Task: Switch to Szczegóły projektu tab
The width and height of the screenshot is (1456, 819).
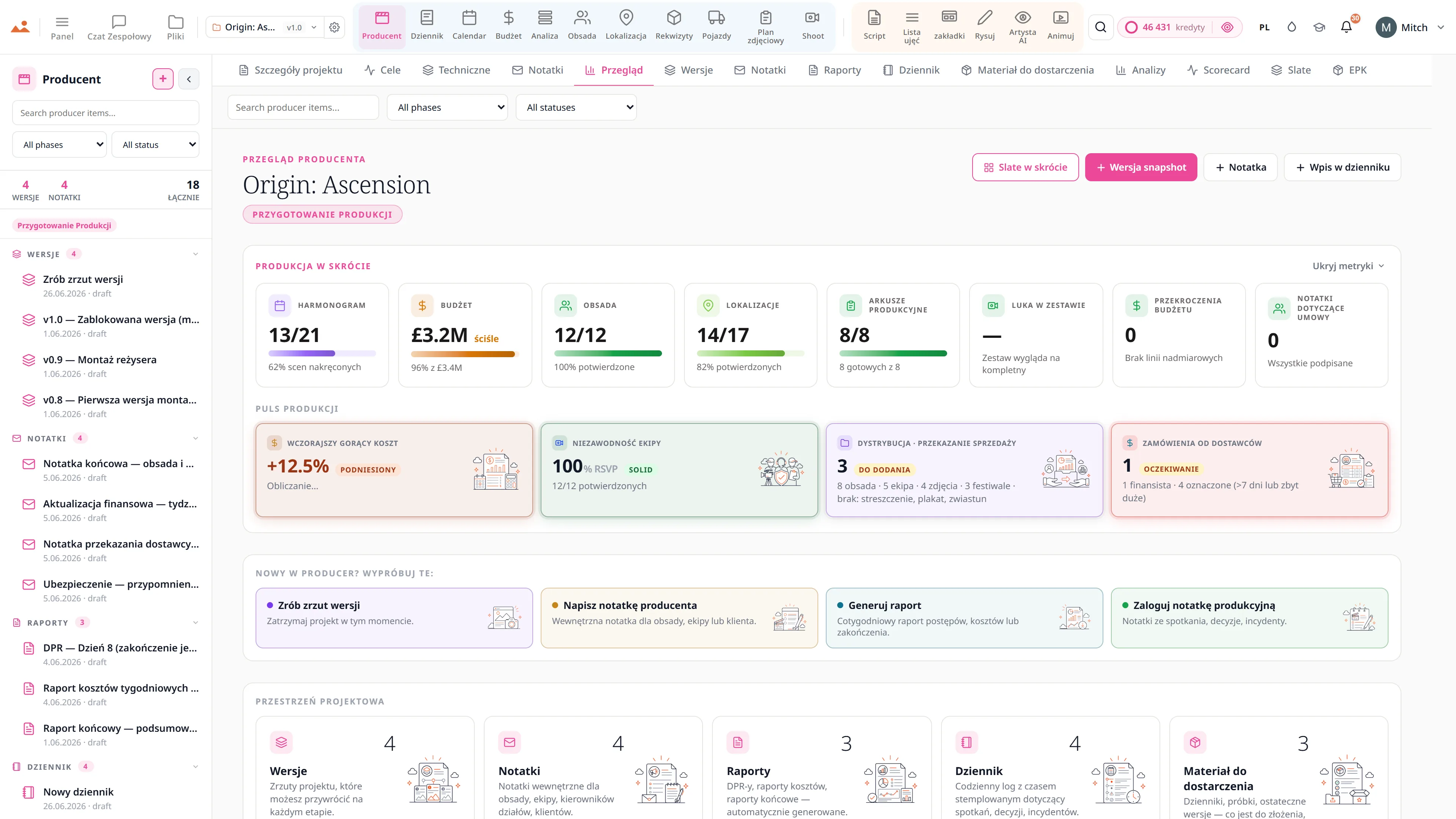Action: [290, 70]
